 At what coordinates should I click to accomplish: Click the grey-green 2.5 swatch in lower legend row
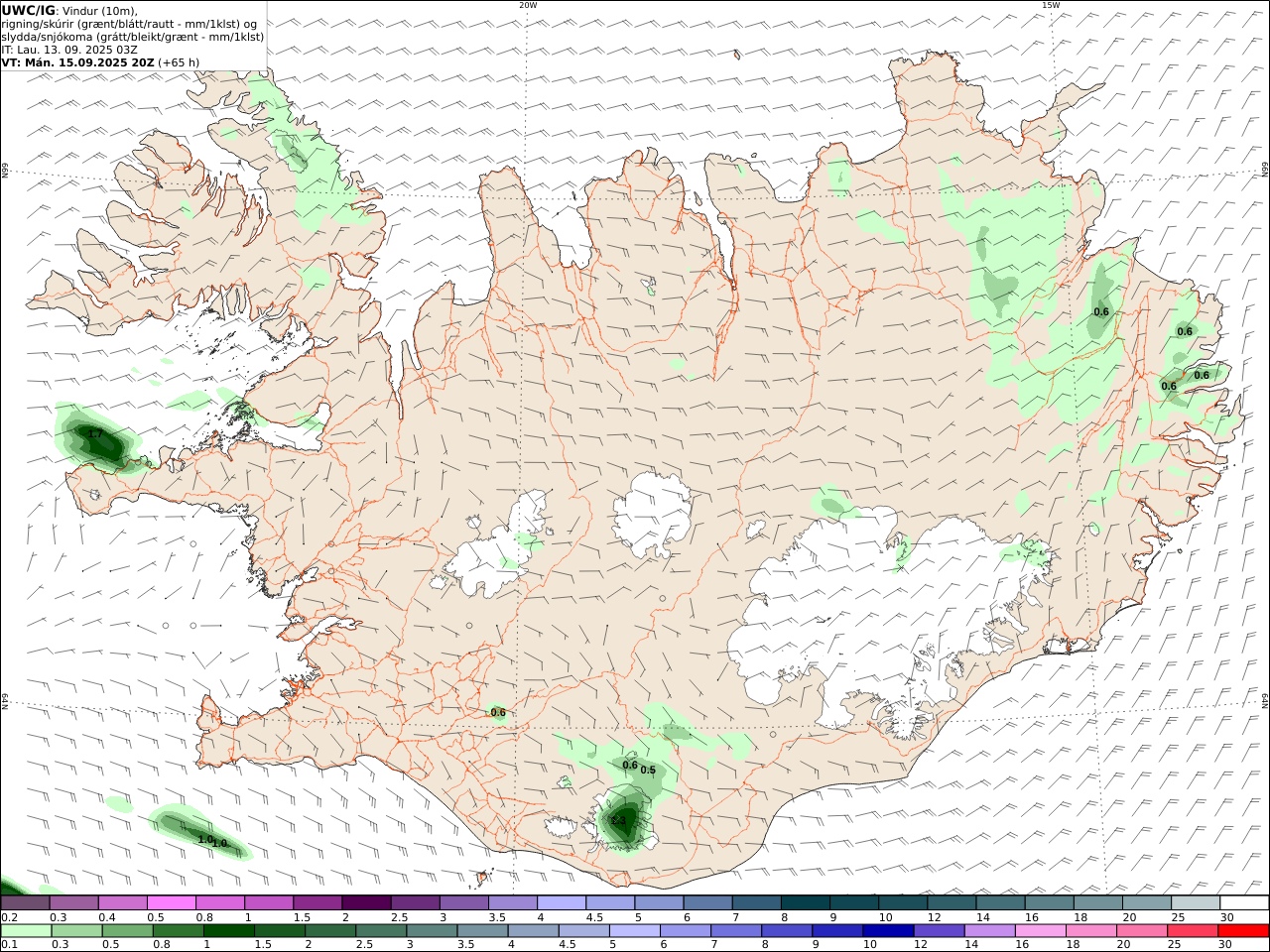[381, 931]
